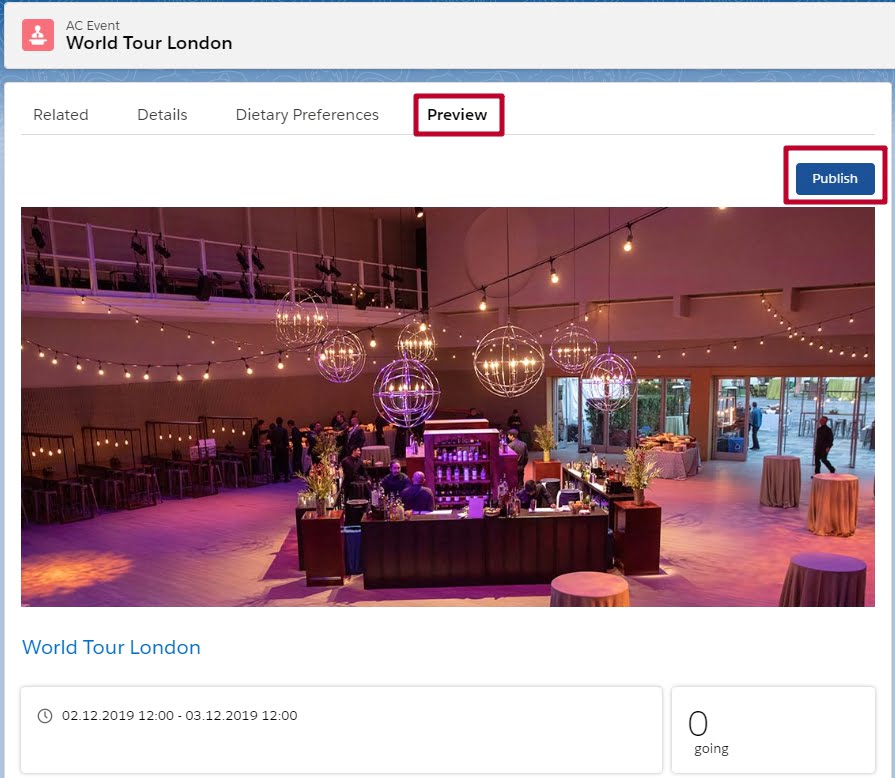The width and height of the screenshot is (895, 778).
Task: Click the World Tour London header title
Action: [149, 43]
